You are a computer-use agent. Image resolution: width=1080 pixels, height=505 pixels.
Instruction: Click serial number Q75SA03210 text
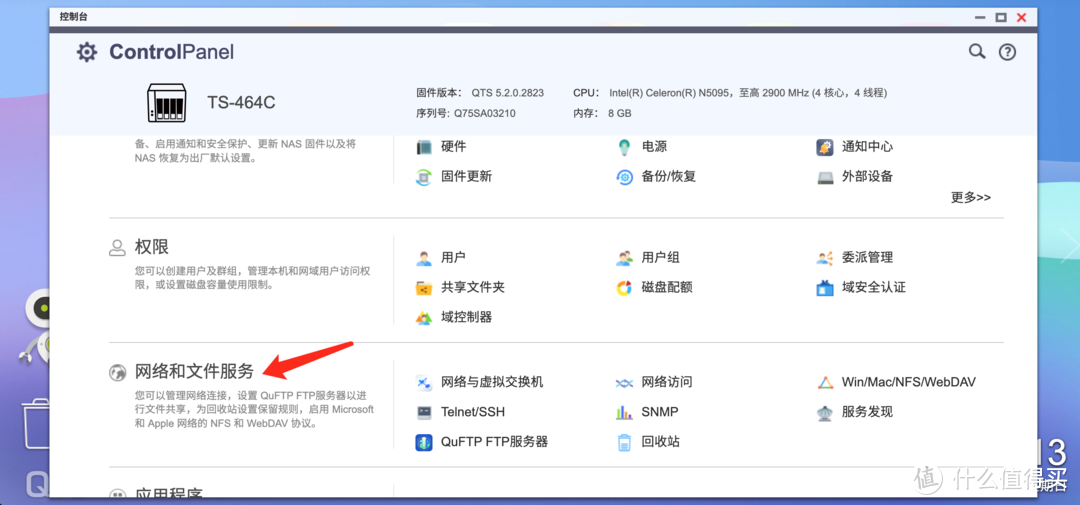[484, 114]
